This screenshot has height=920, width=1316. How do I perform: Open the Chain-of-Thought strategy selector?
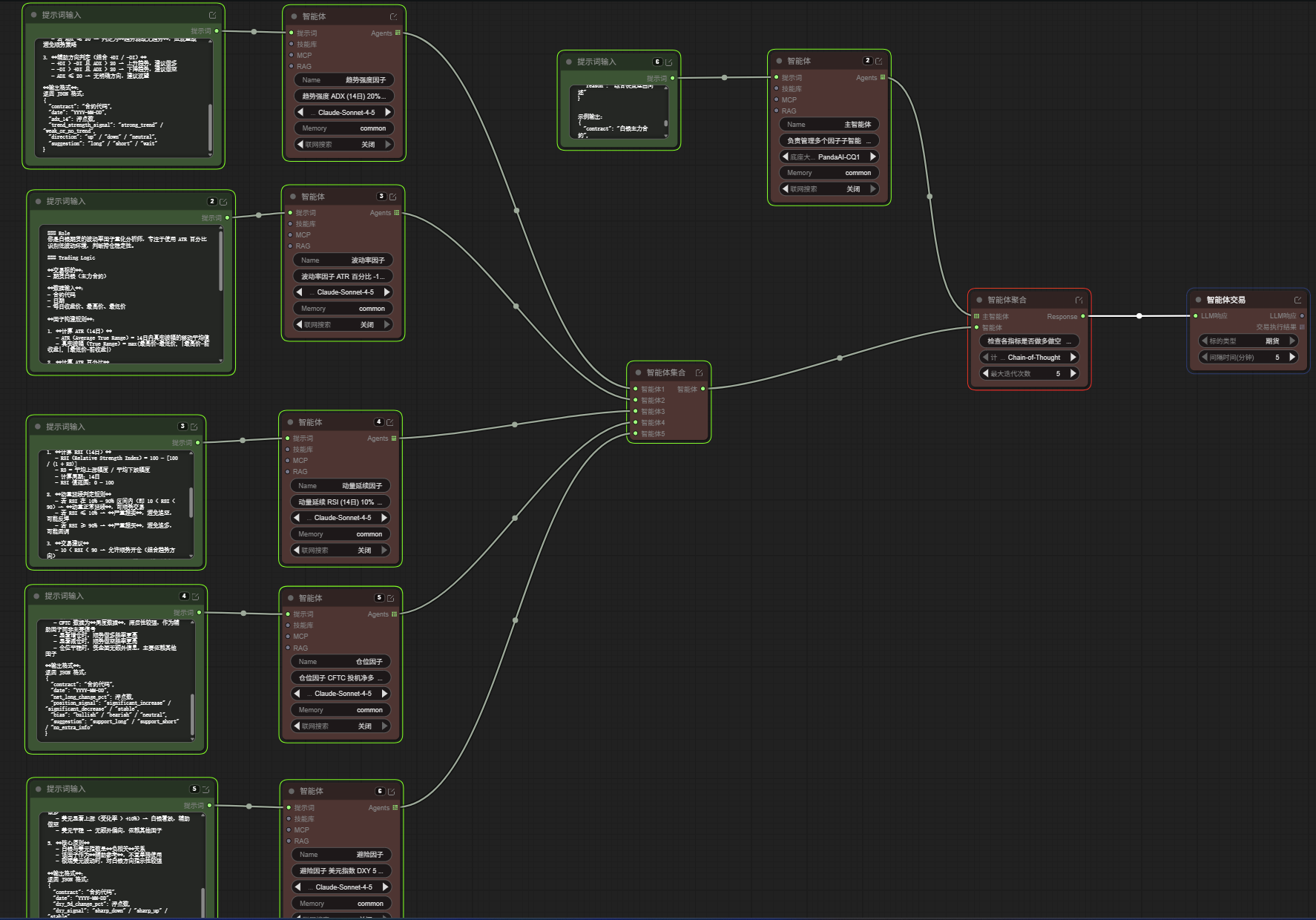click(1029, 358)
